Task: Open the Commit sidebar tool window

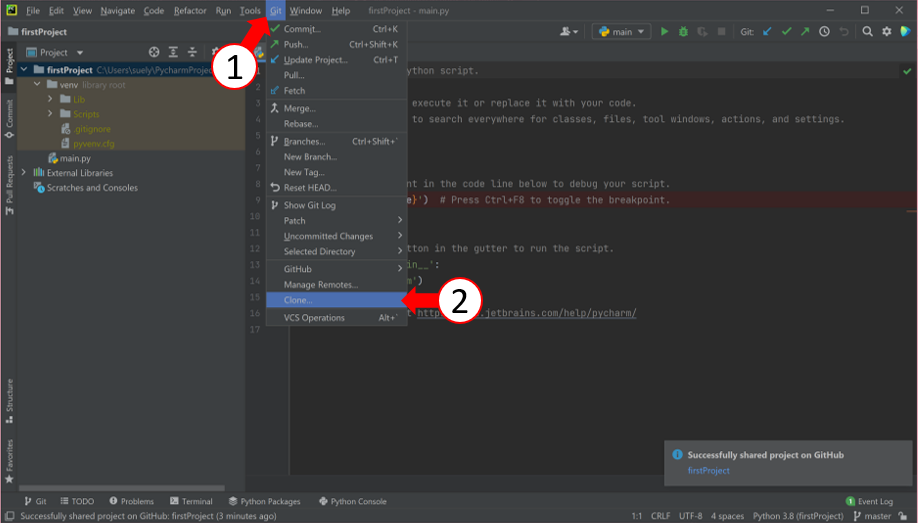Action: click(x=9, y=119)
